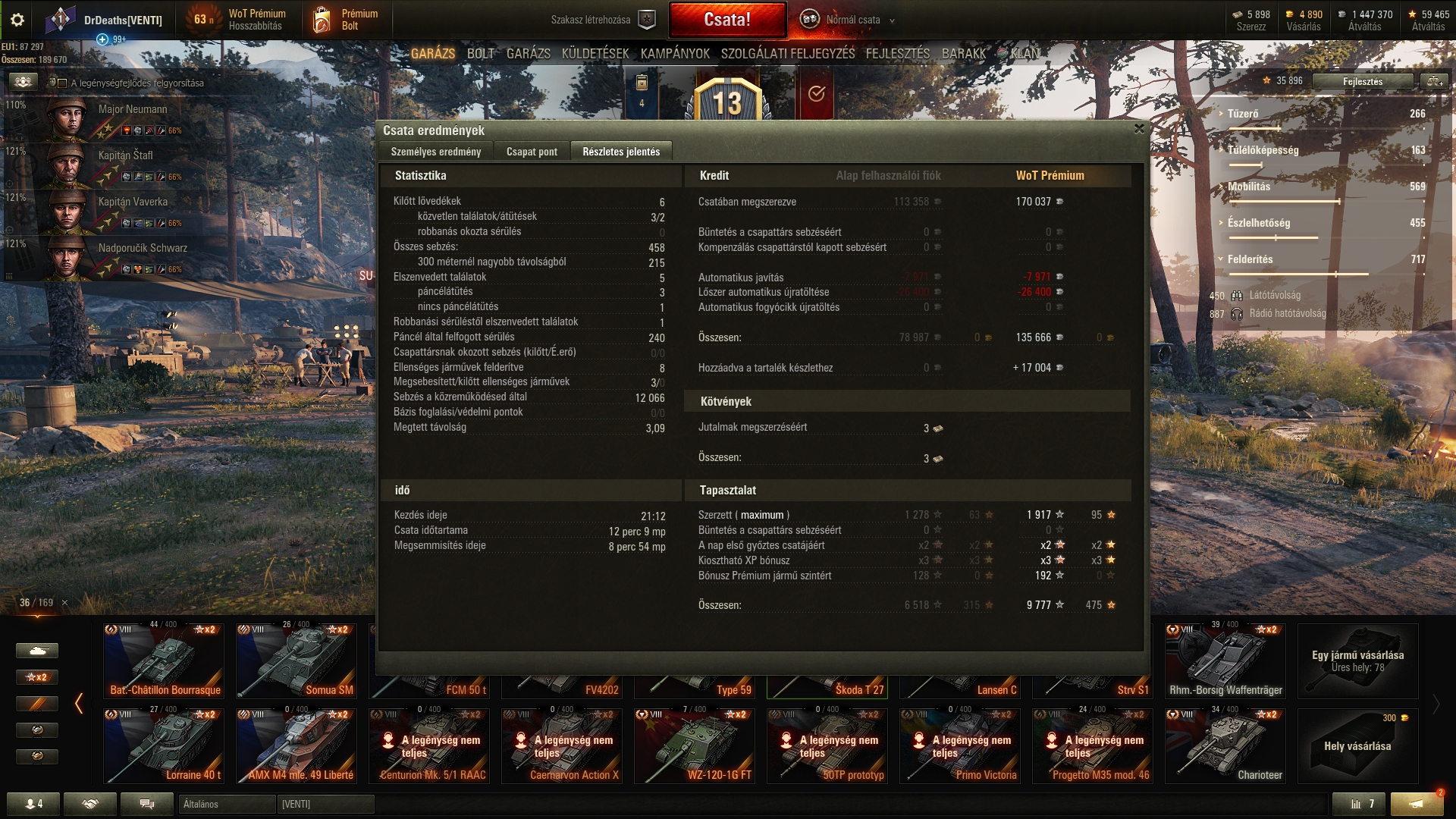Select the Charioteer tank
Screen dimensions: 1456x819
click(1225, 745)
